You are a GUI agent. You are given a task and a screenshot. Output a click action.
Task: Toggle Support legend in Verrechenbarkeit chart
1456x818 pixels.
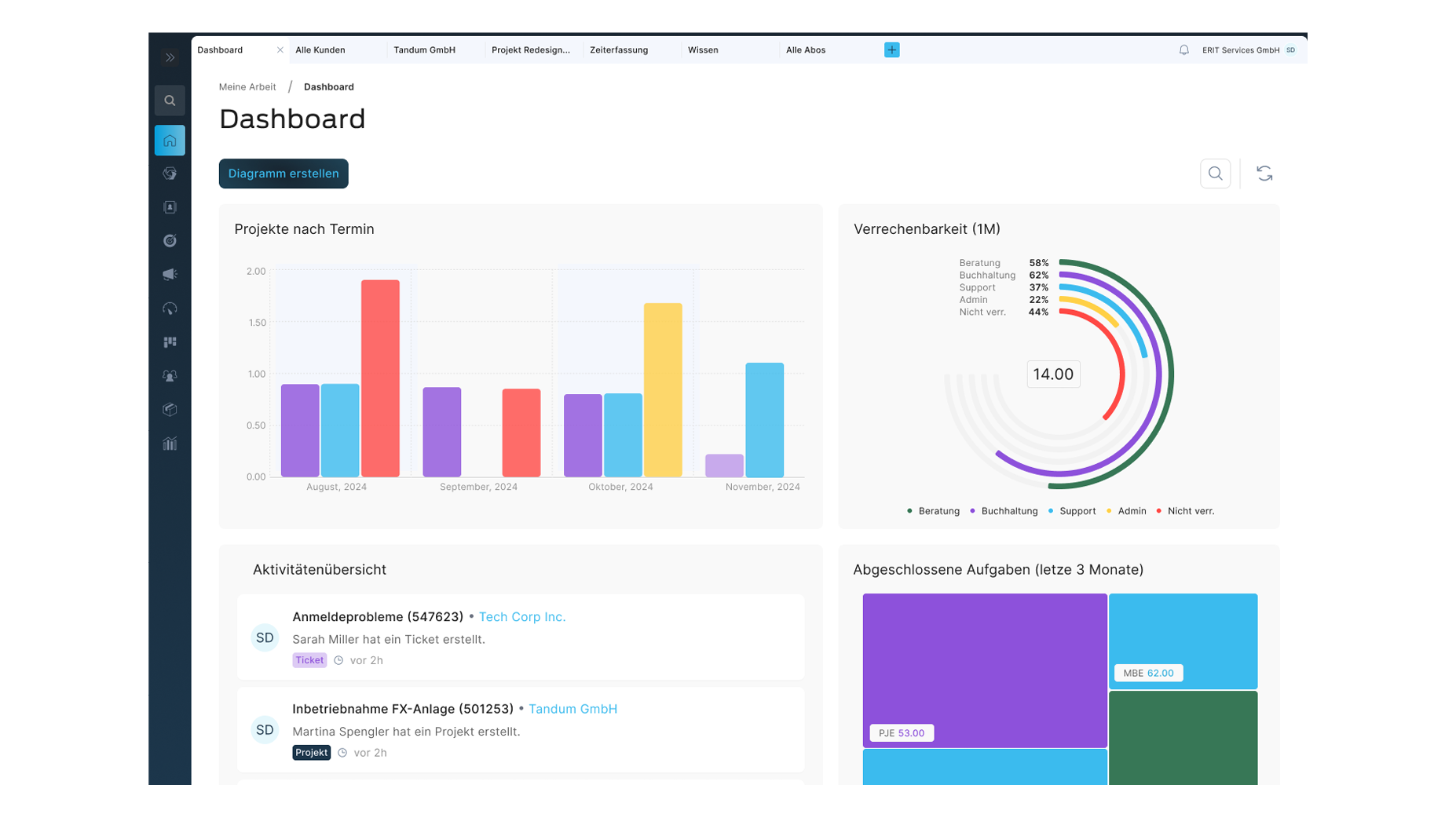coord(1072,511)
